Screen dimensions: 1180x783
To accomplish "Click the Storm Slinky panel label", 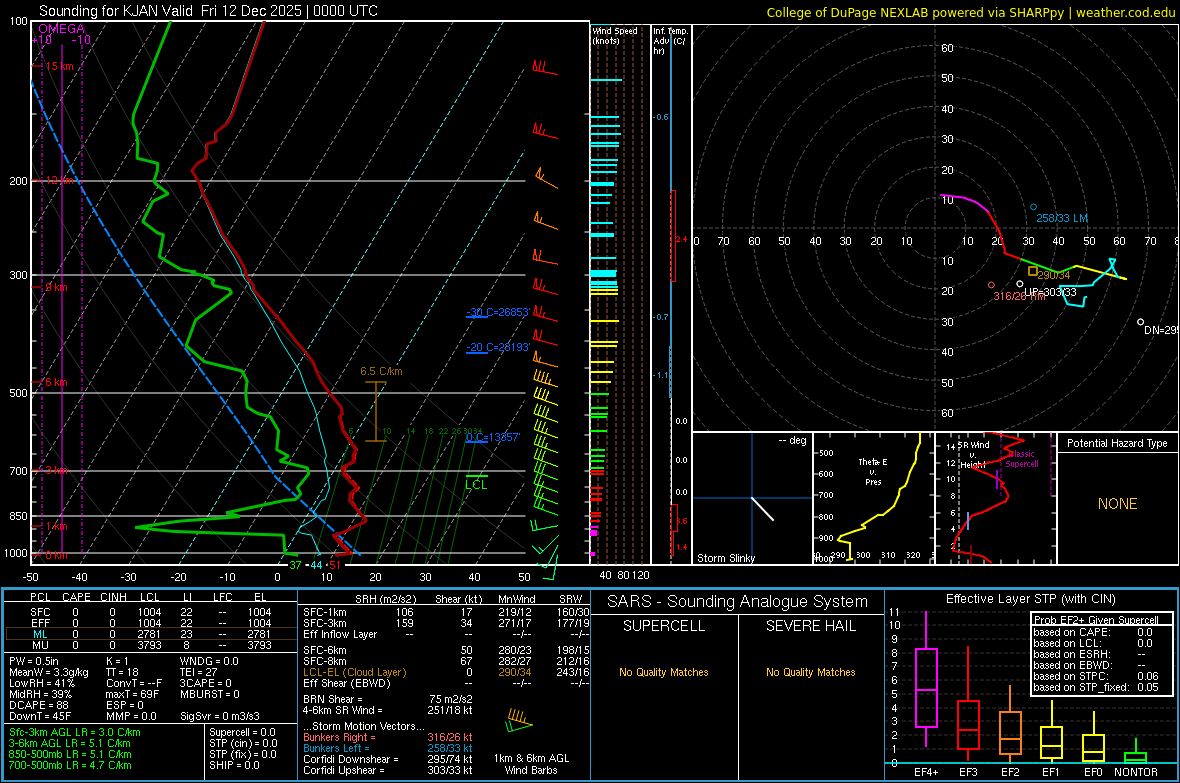I will (725, 558).
